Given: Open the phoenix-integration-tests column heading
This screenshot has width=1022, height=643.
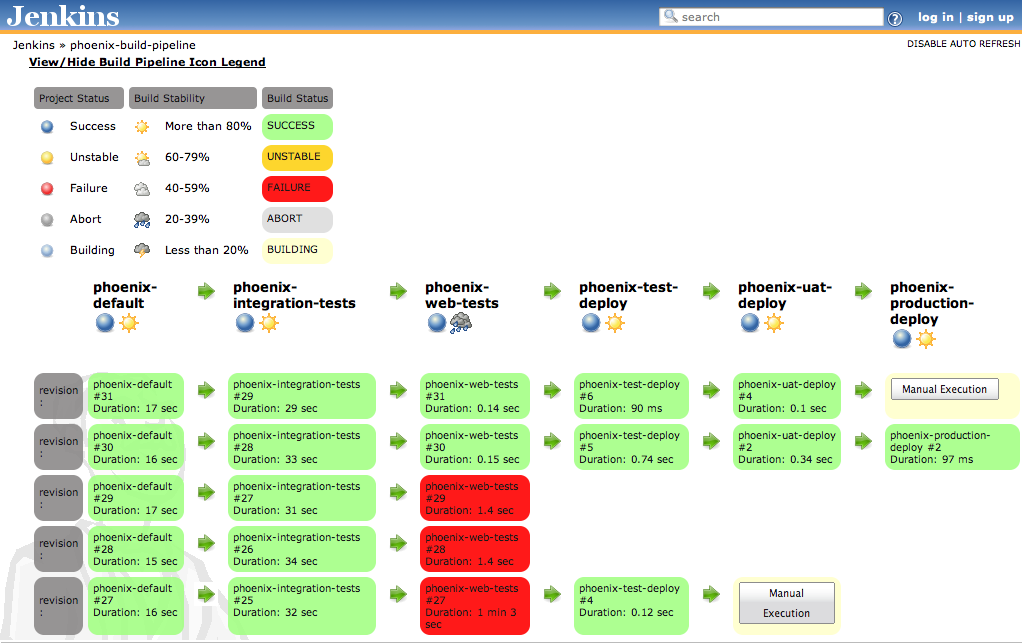Looking at the screenshot, I should (x=294, y=295).
